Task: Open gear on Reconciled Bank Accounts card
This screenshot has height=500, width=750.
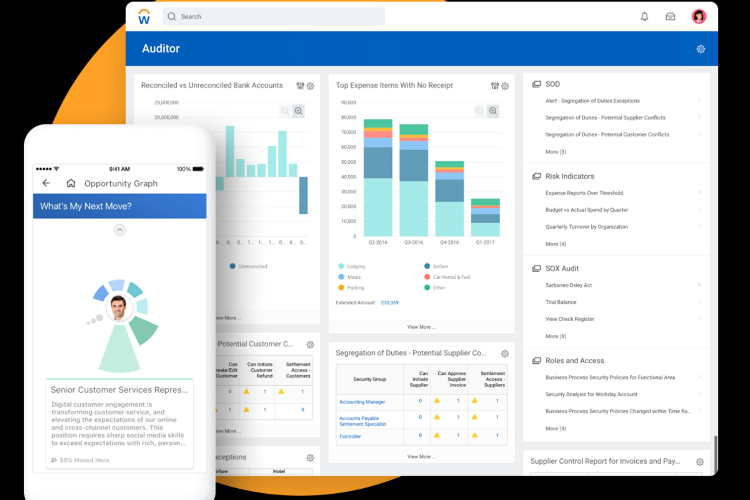Action: (x=310, y=86)
